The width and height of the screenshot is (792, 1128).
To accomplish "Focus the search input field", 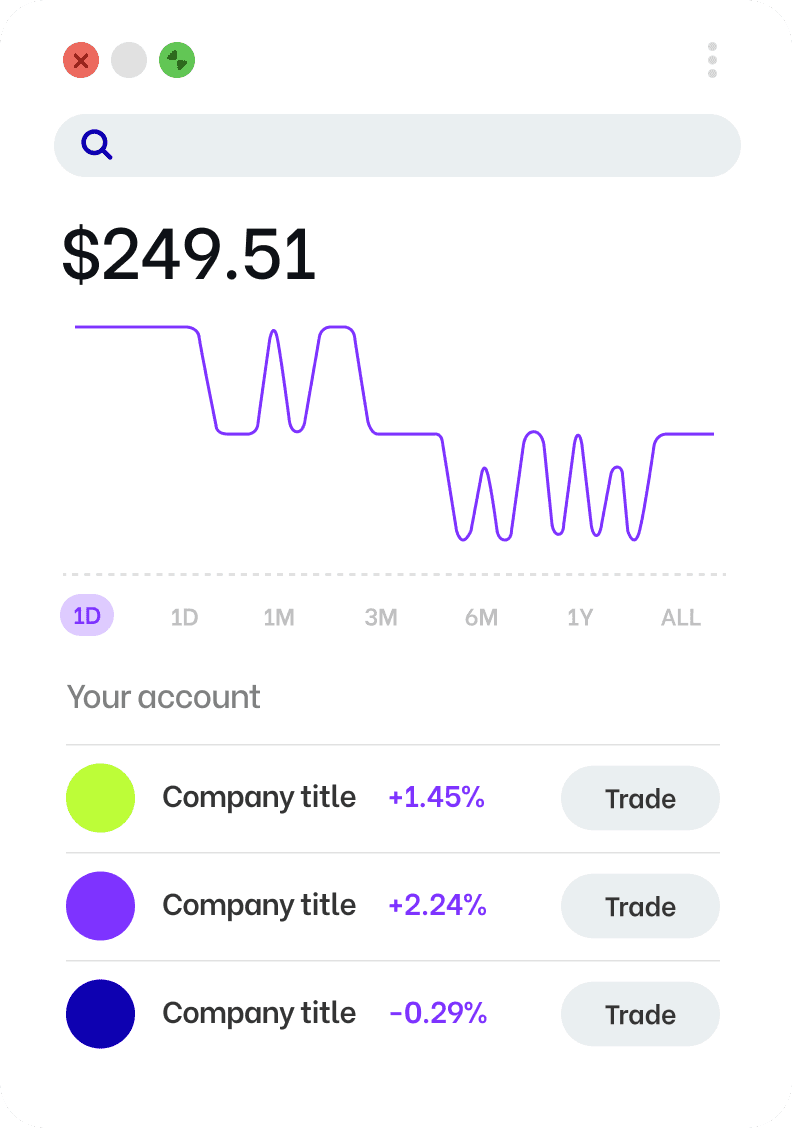I will 397,145.
